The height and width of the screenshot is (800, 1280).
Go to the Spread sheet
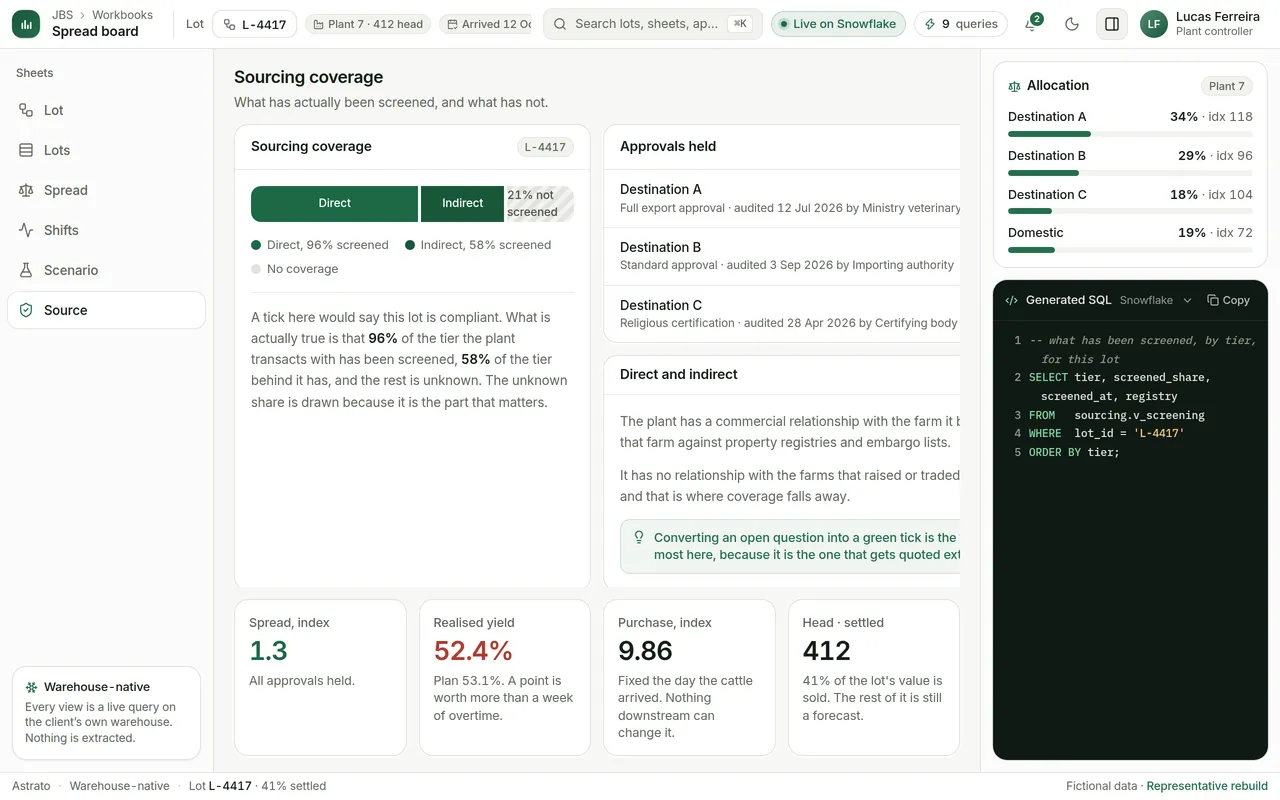coord(106,190)
